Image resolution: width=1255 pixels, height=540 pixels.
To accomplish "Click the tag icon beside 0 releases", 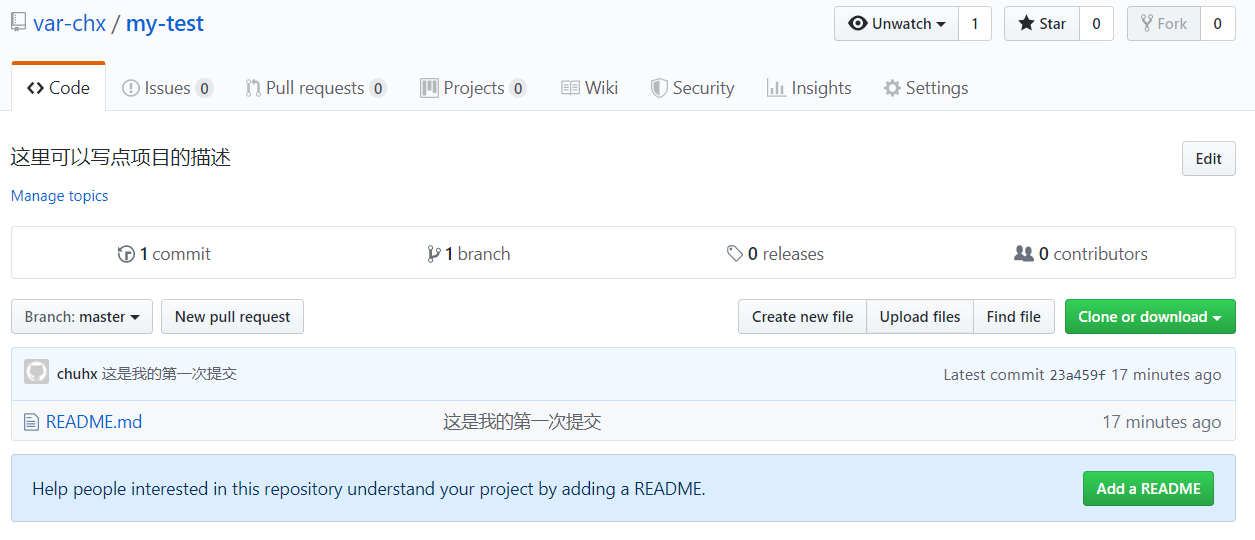I will (735, 254).
